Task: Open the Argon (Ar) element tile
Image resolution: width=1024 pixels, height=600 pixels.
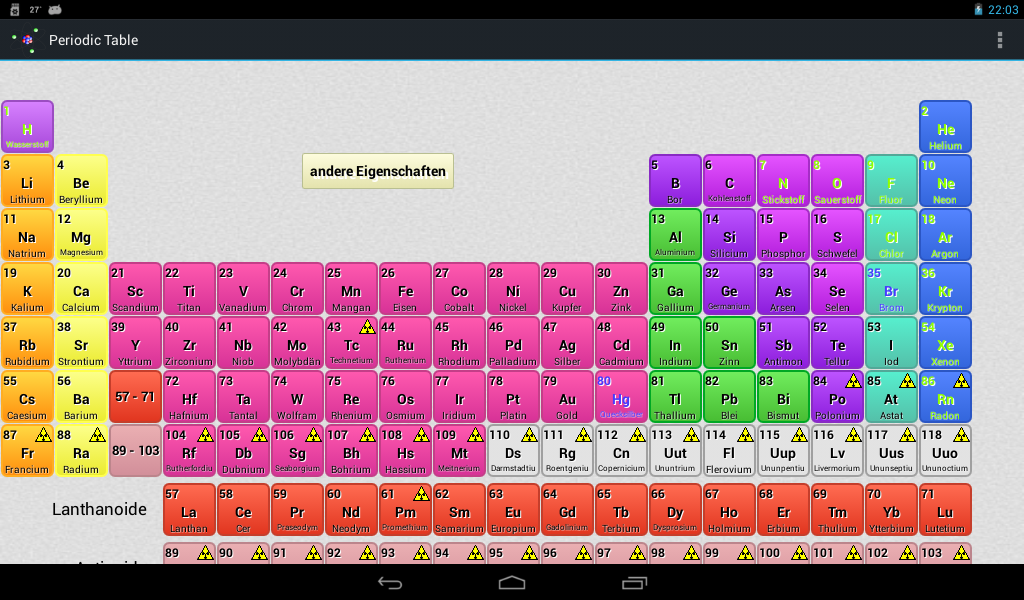Action: 945,235
